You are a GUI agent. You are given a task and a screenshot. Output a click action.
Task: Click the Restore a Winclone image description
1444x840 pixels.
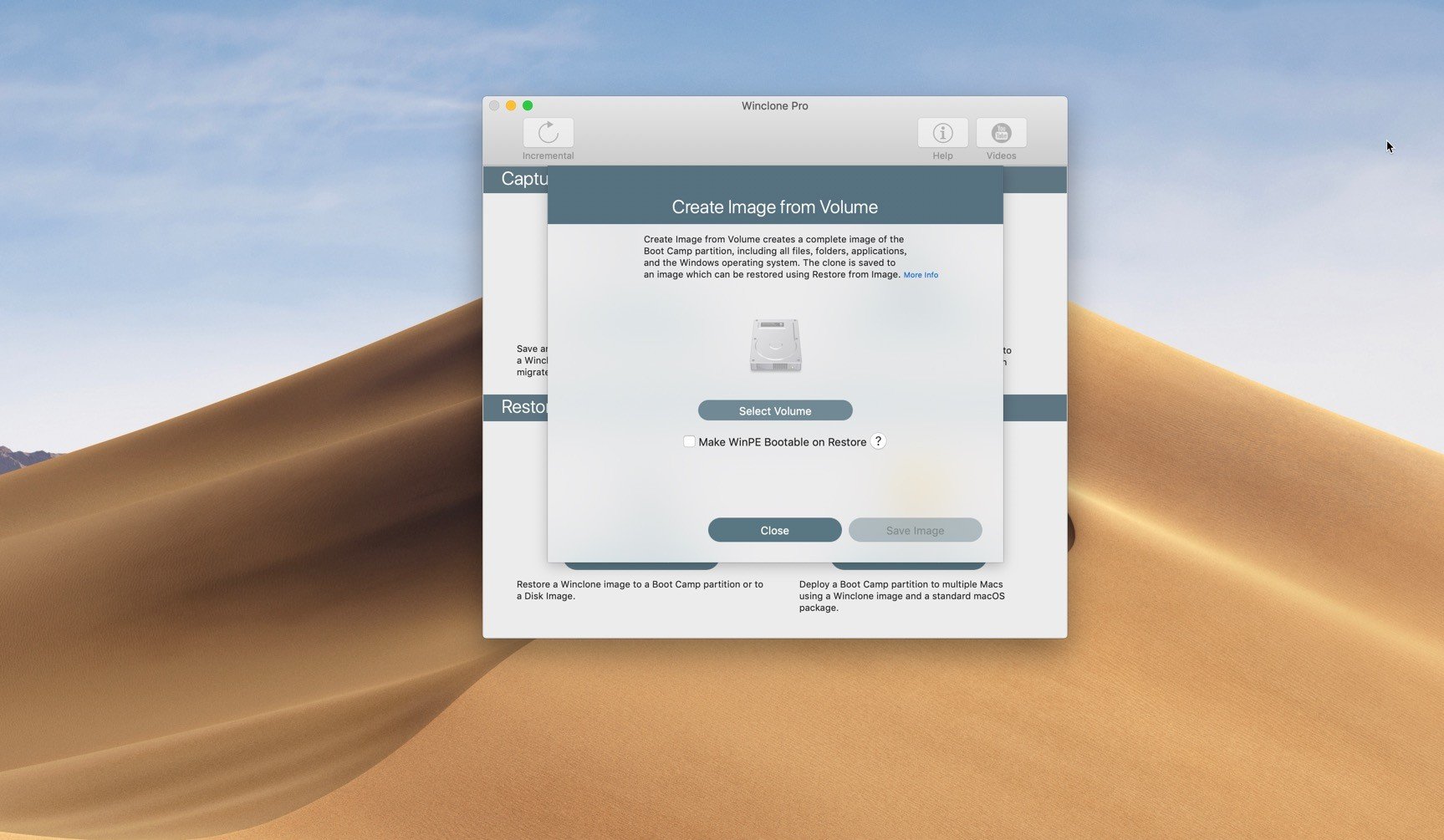click(640, 590)
